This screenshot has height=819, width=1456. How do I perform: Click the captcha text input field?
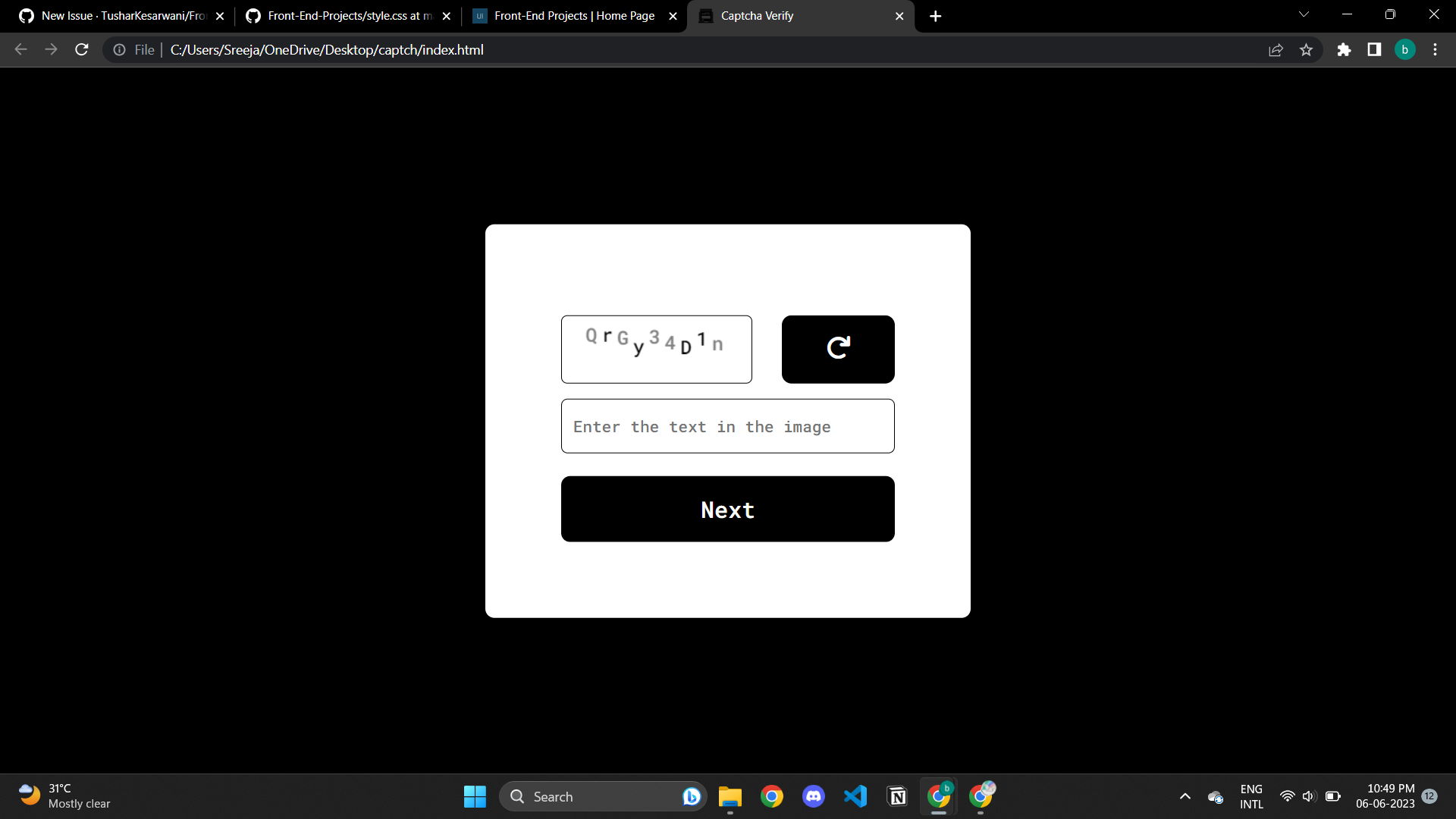tap(727, 426)
